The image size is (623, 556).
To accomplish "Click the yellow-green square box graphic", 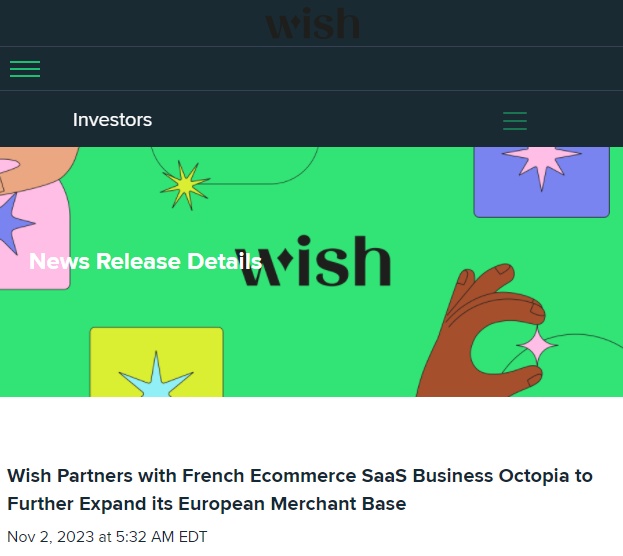I will [x=157, y=362].
